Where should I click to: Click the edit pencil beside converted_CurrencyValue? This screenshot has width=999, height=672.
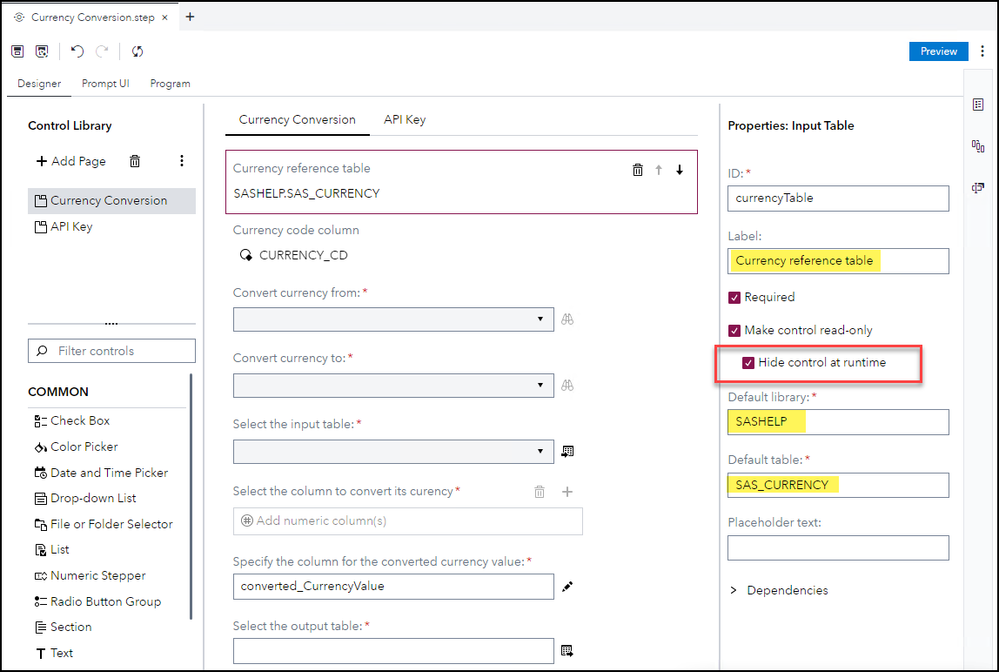(568, 587)
